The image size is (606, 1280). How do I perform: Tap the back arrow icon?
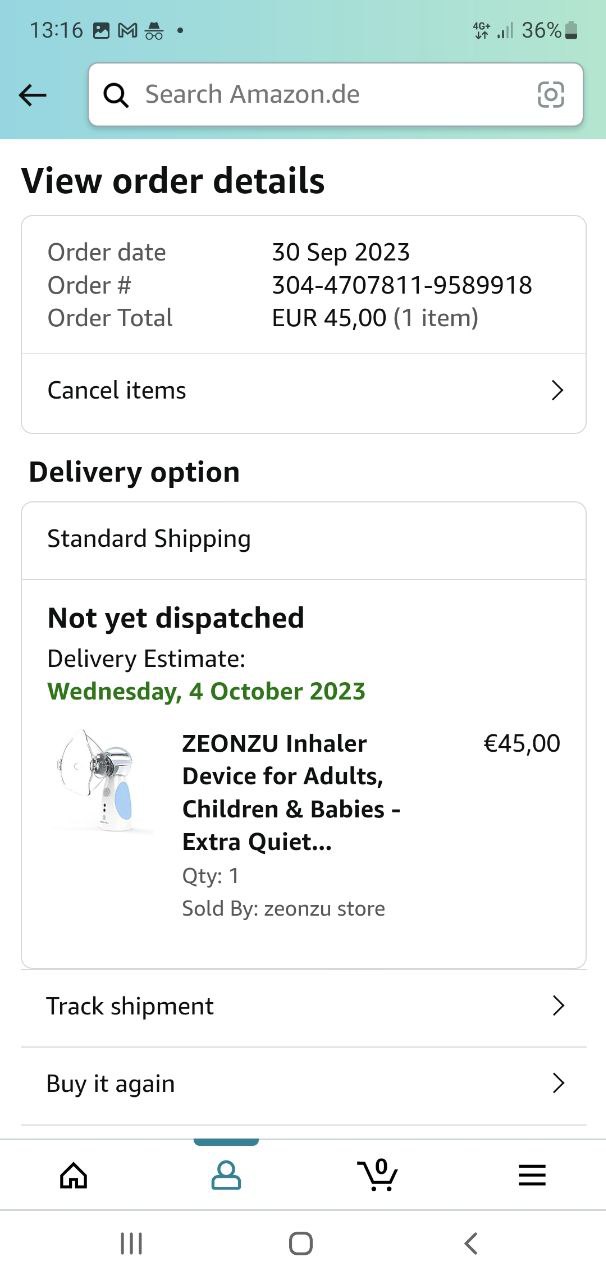(x=33, y=95)
